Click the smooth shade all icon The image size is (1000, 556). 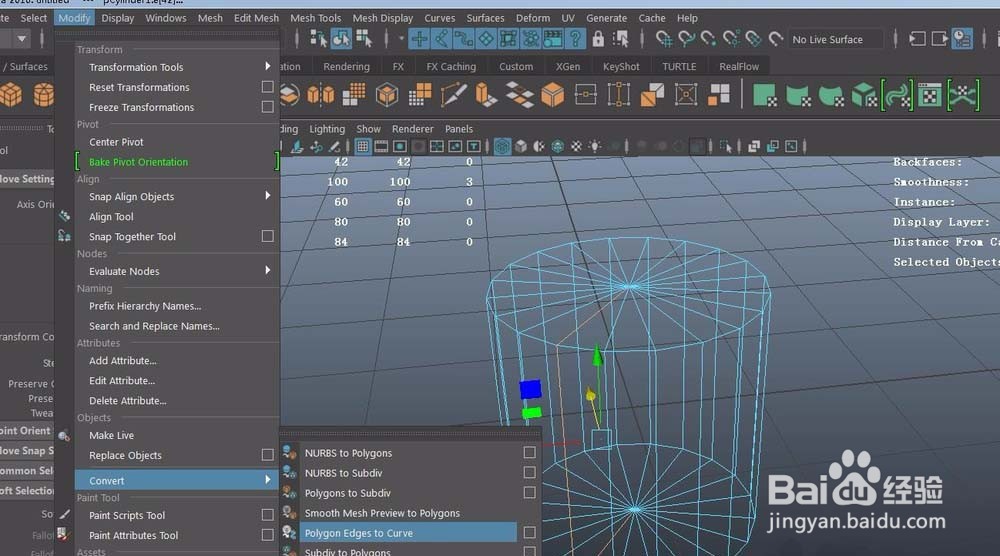click(x=520, y=147)
